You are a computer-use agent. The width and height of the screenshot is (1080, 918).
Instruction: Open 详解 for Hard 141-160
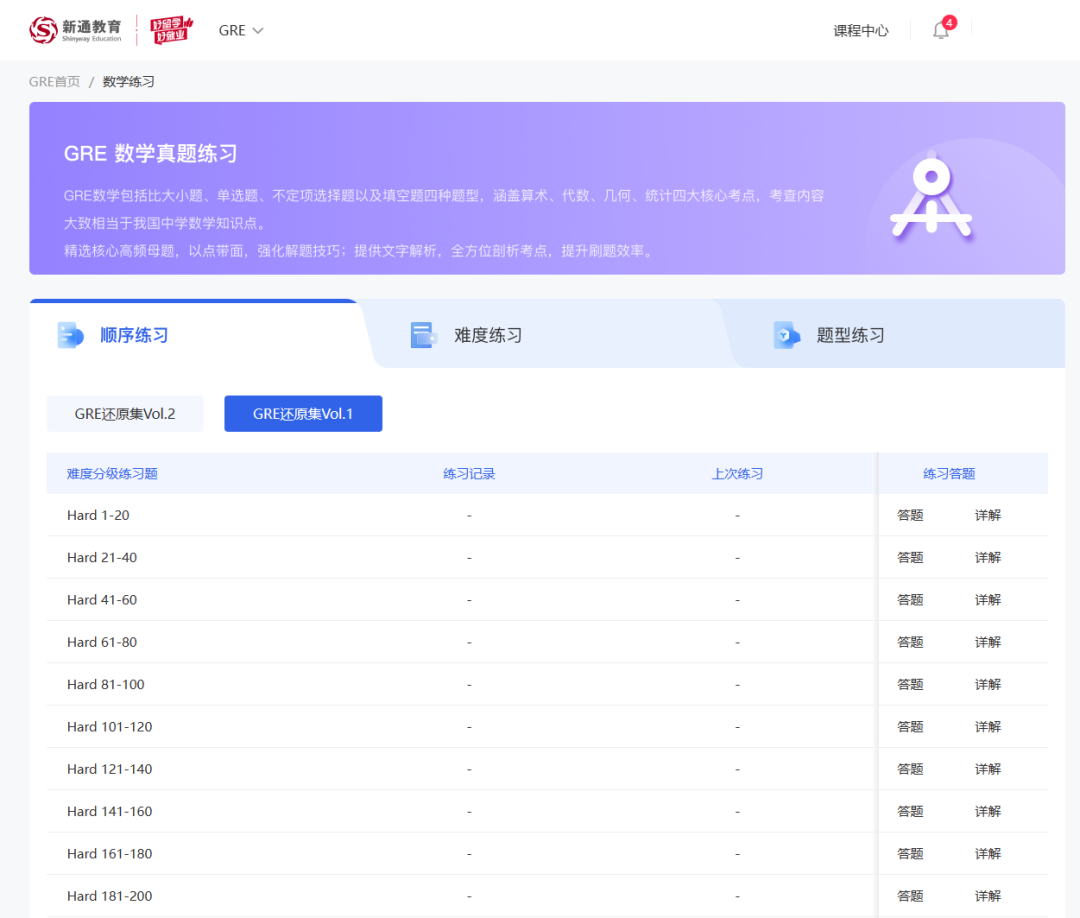[x=988, y=812]
